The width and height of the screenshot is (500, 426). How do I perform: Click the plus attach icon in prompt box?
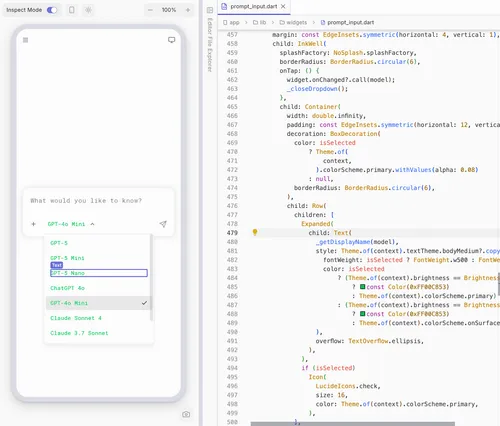pos(33,224)
